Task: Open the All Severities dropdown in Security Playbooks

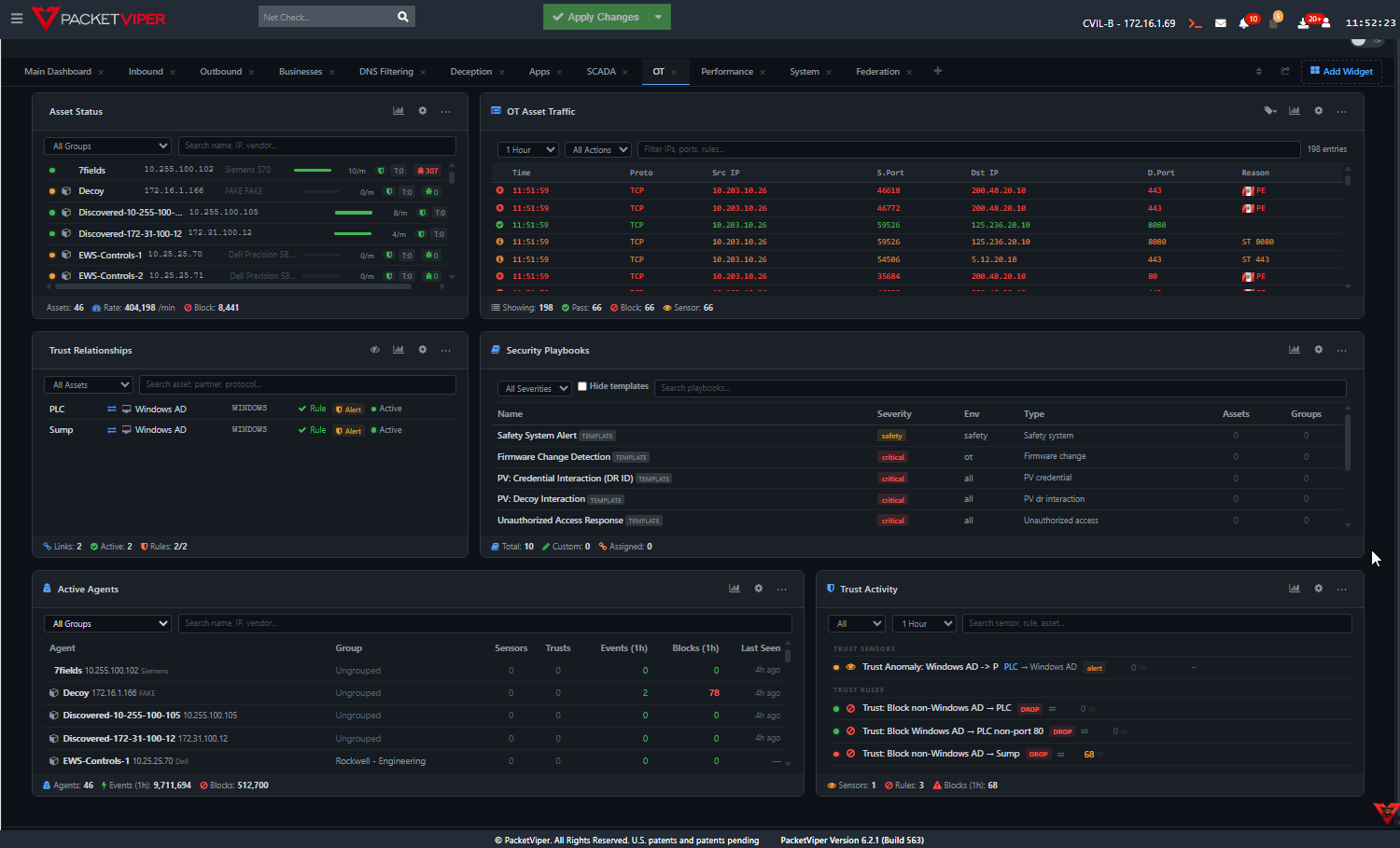Action: tap(534, 387)
